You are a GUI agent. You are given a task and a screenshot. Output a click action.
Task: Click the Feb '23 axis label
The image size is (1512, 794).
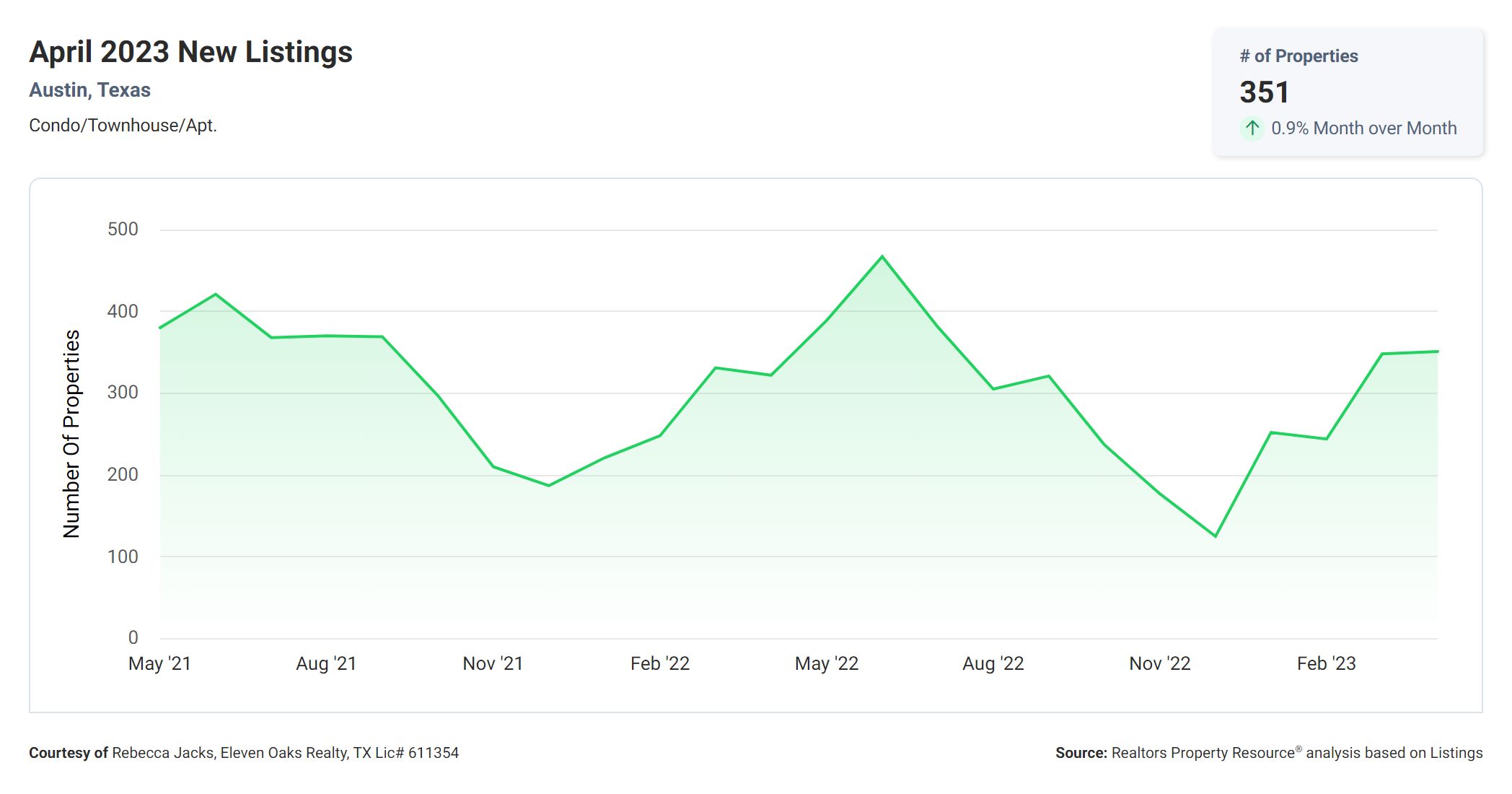pyautogui.click(x=1327, y=663)
